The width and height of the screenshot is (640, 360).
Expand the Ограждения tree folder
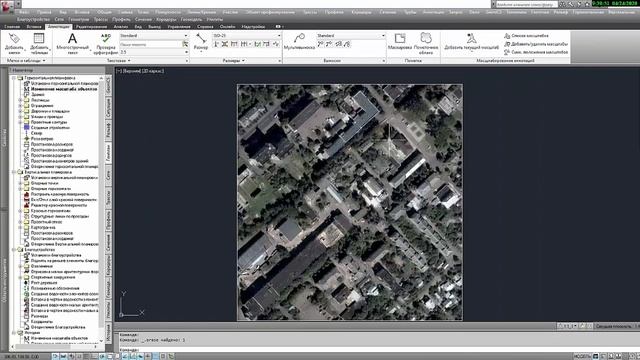tap(20, 105)
